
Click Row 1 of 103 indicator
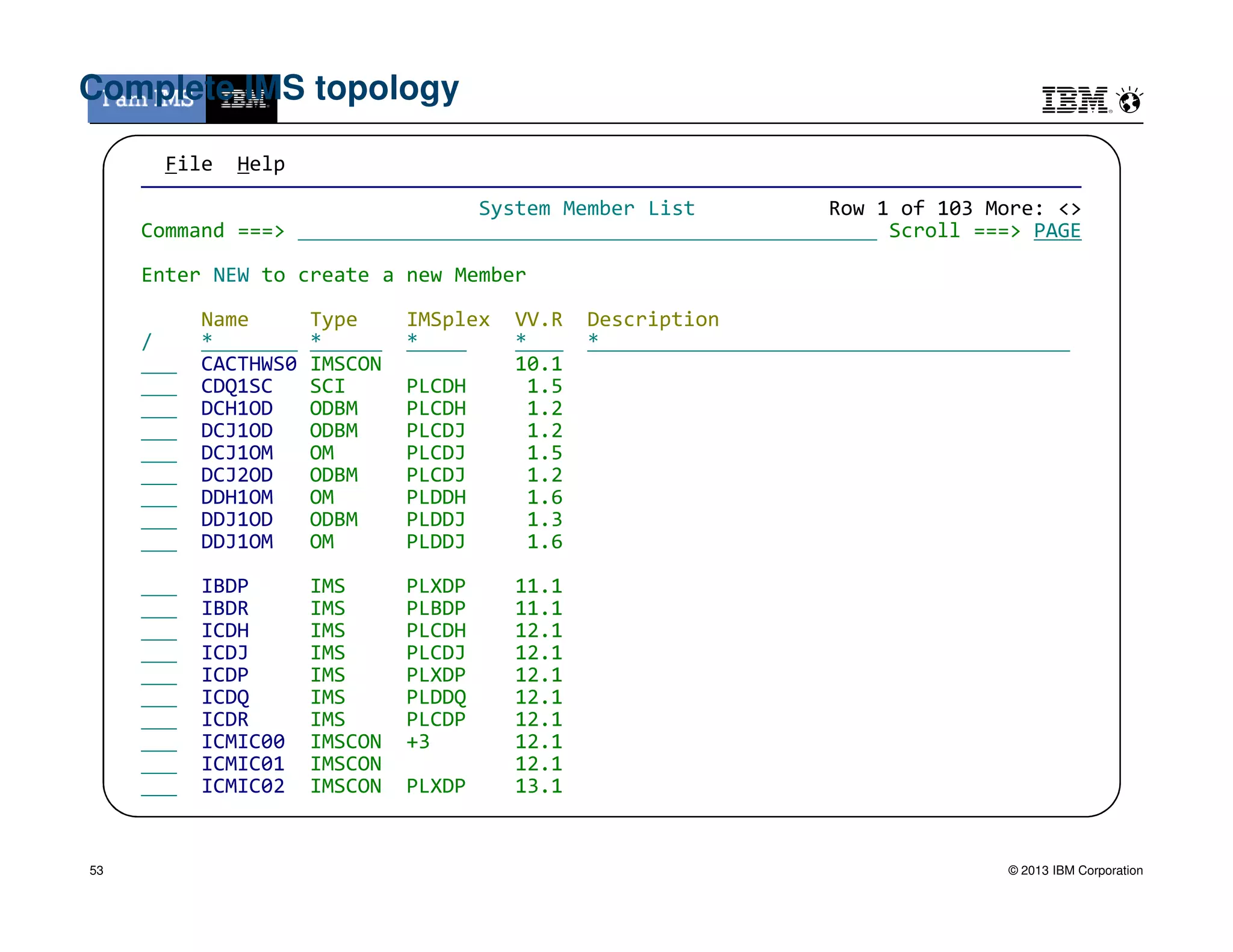pyautogui.click(x=901, y=209)
